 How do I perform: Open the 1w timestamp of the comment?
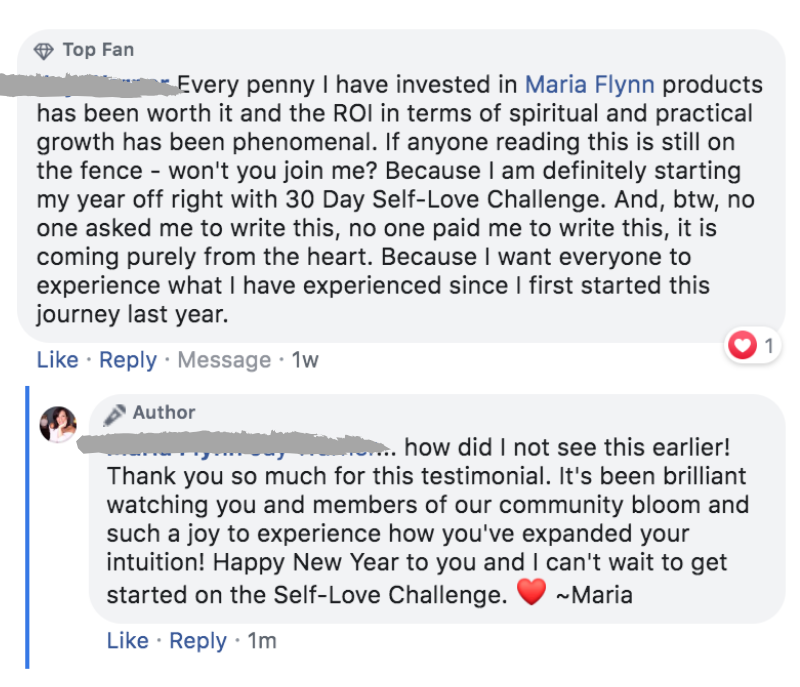(x=305, y=360)
